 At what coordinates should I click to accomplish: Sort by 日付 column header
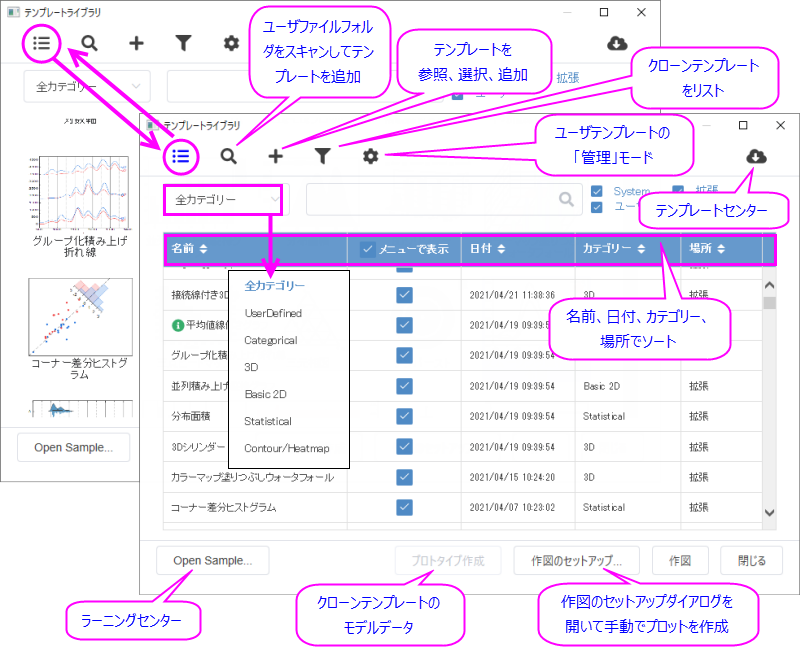(x=487, y=248)
